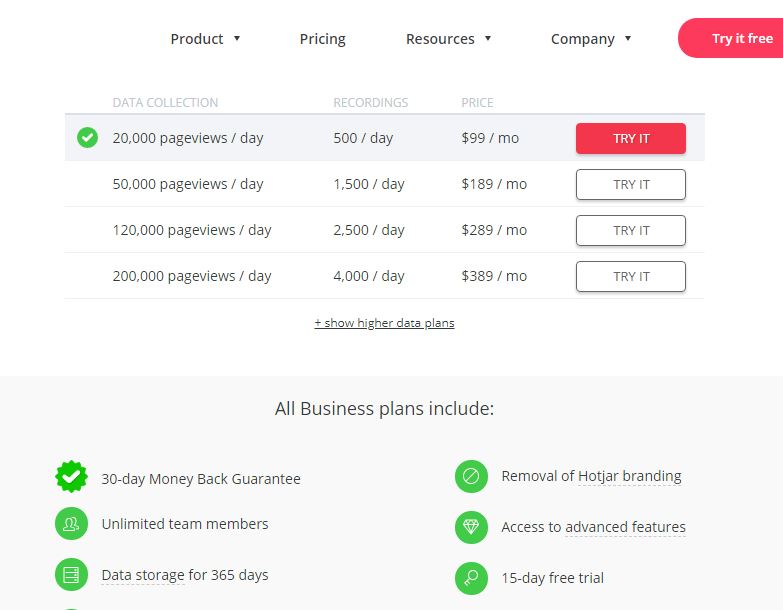Click TRY IT for the $189 / mo plan
783x610 pixels.
tap(631, 184)
